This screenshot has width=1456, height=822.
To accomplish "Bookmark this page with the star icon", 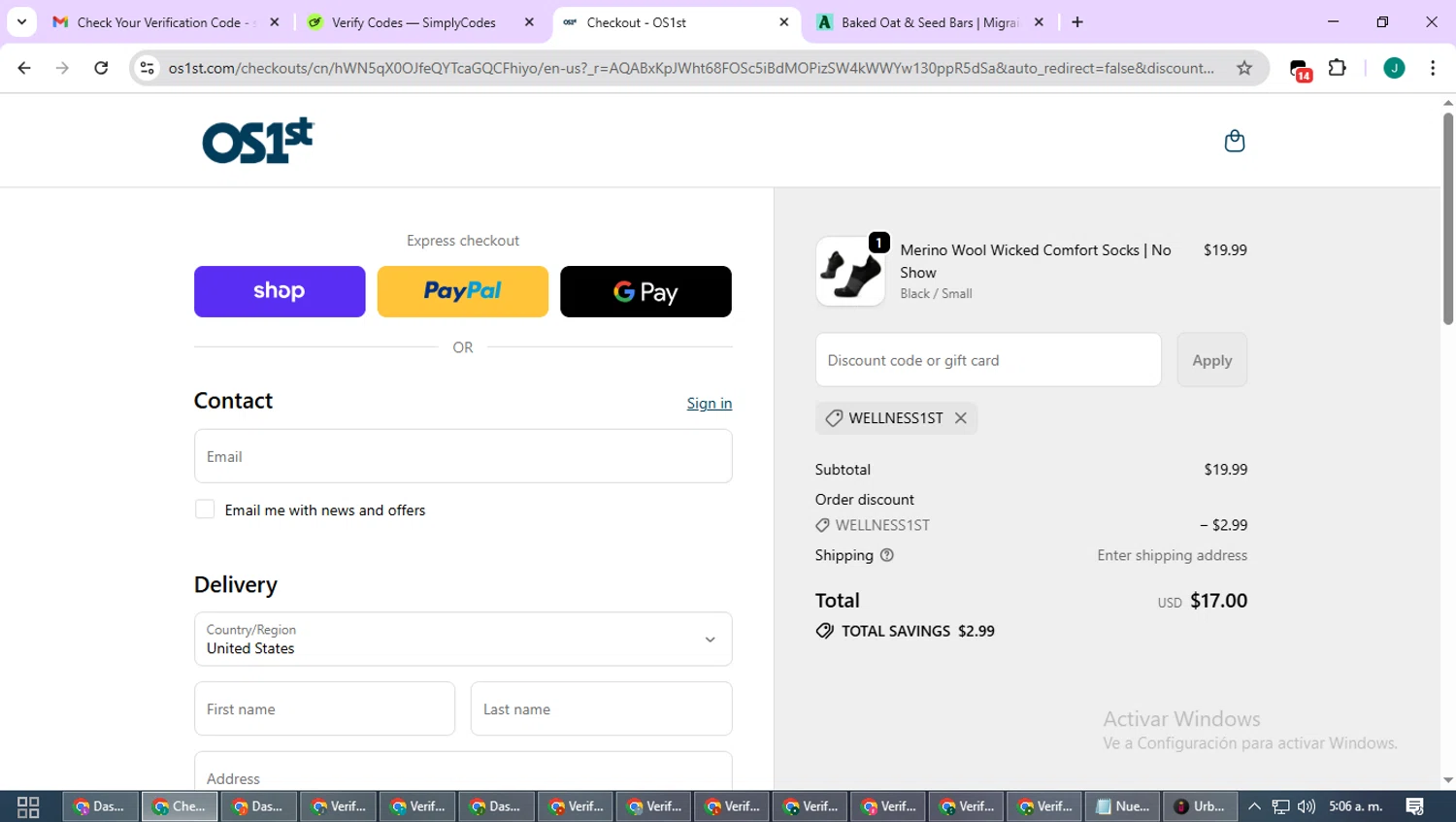I will point(1244,68).
